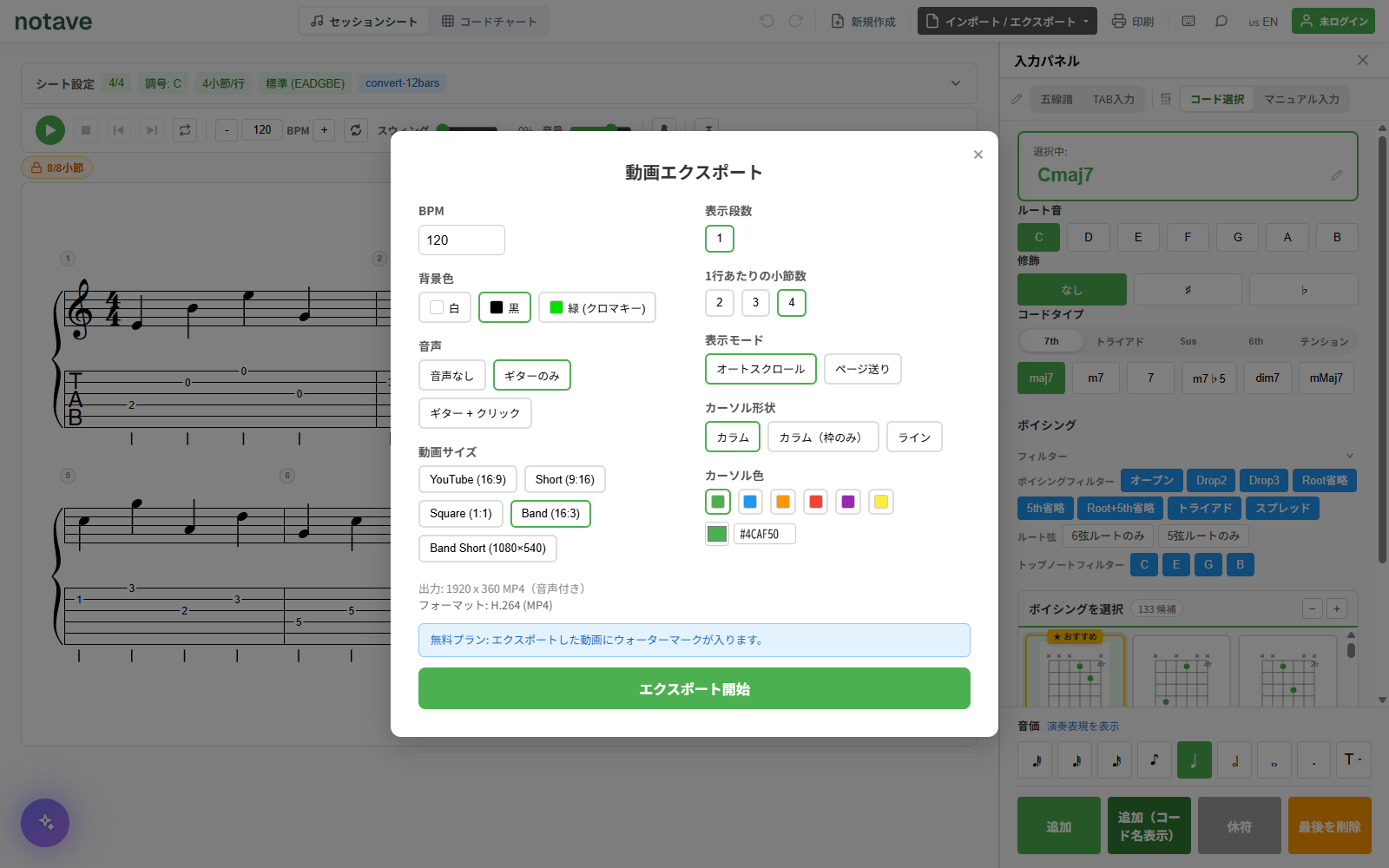The height and width of the screenshot is (868, 1389).
Task: Switch language via EN selector
Action: click(x=1263, y=22)
